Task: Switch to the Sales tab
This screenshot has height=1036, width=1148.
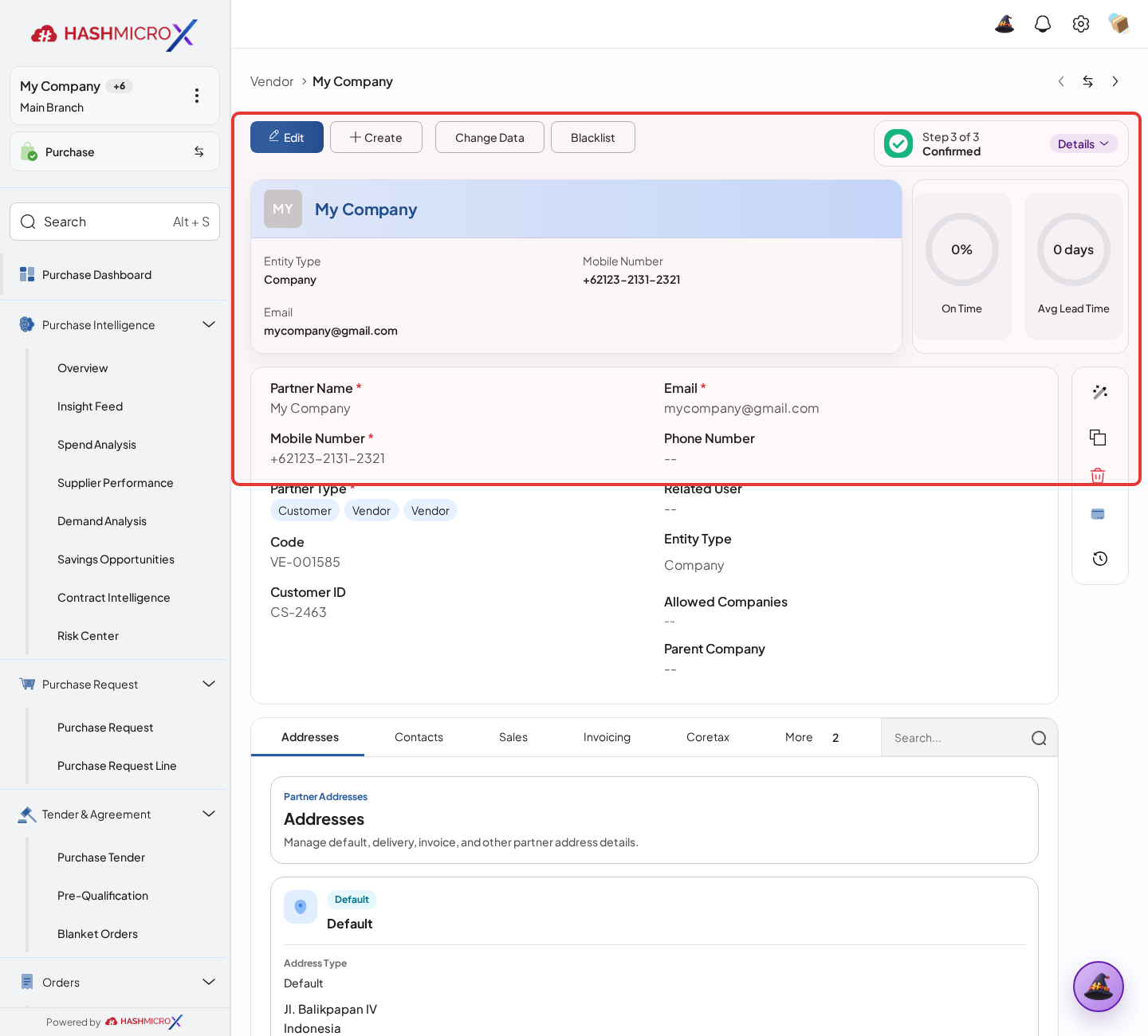Action: coord(513,737)
